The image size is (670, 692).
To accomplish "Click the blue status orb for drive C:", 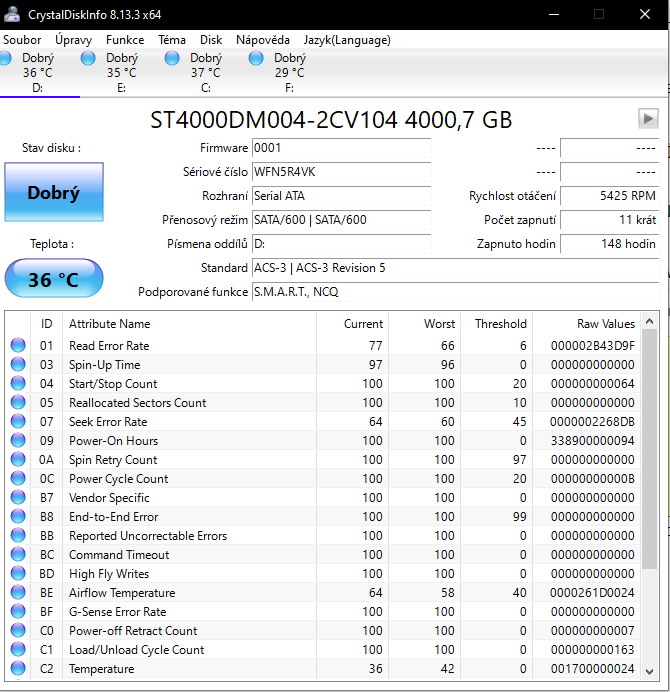I will pyautogui.click(x=172, y=58).
